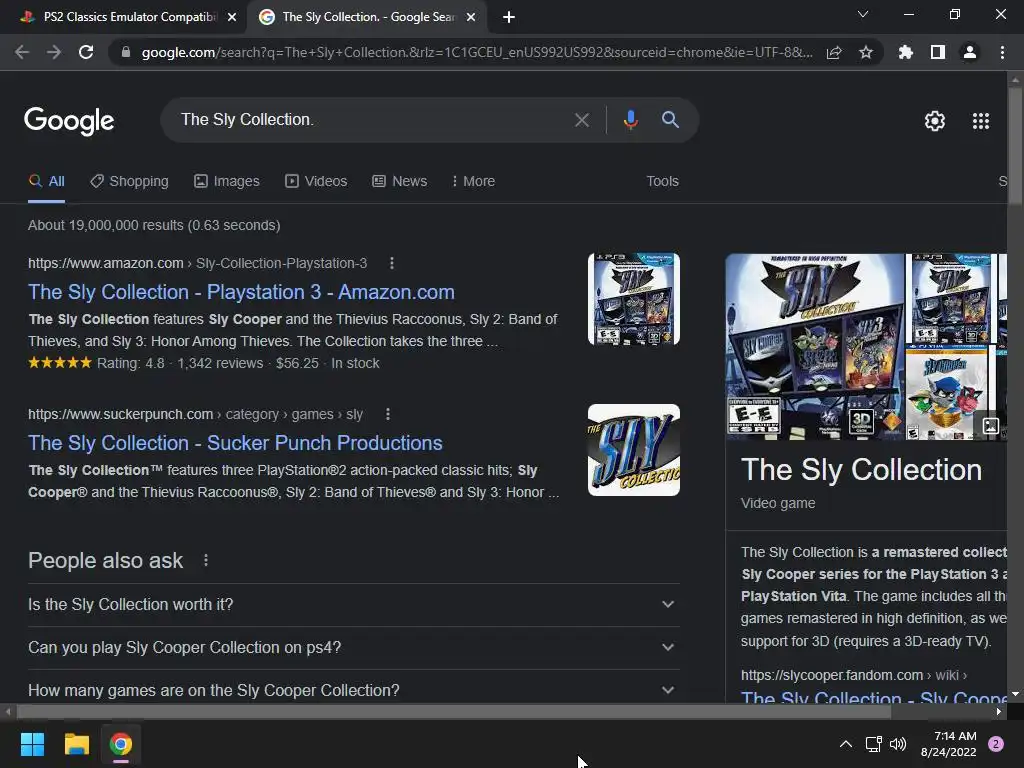1024x768 pixels.
Task: Share this page from address bar
Action: tap(834, 52)
